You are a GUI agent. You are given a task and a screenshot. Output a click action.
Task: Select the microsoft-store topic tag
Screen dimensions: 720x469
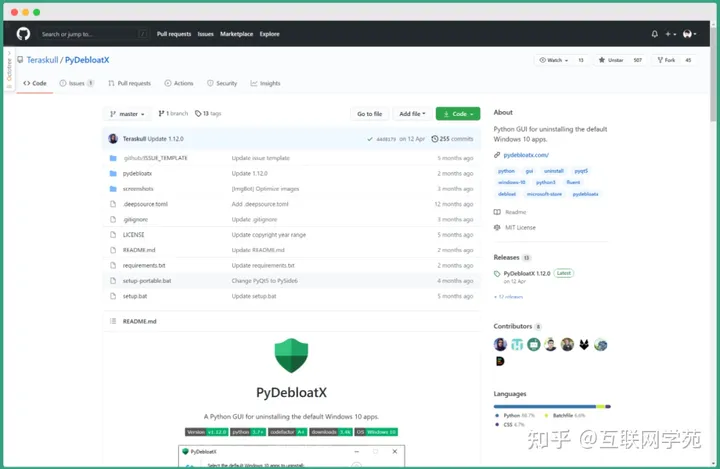(544, 194)
